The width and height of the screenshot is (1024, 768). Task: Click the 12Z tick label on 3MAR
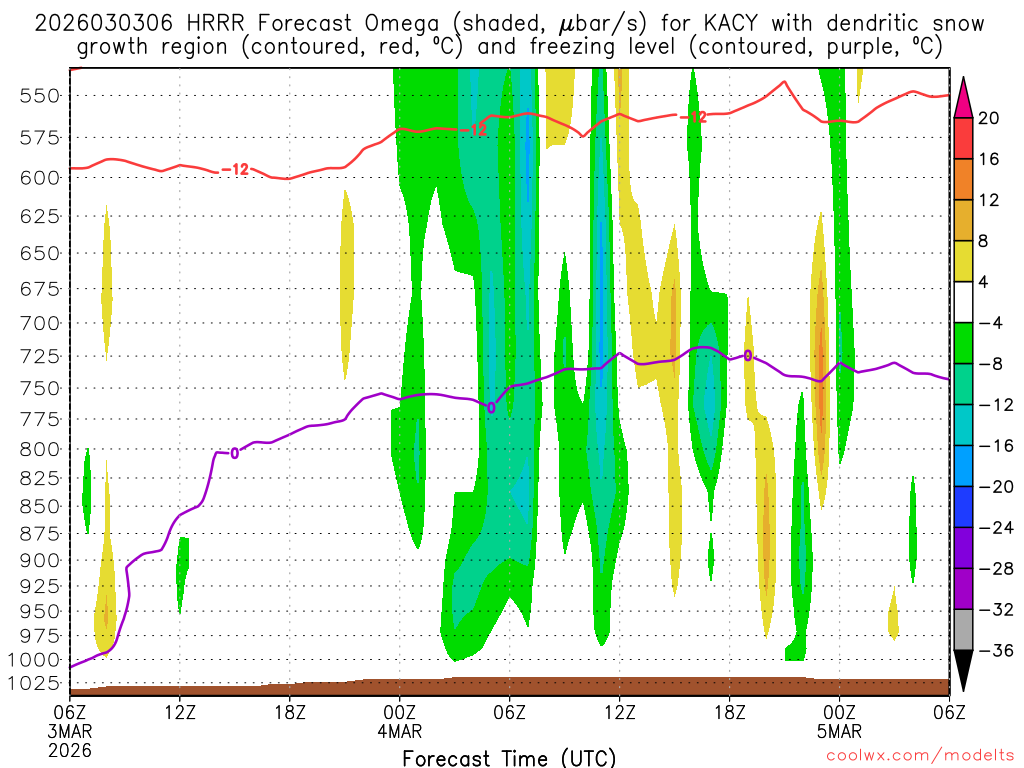179,712
